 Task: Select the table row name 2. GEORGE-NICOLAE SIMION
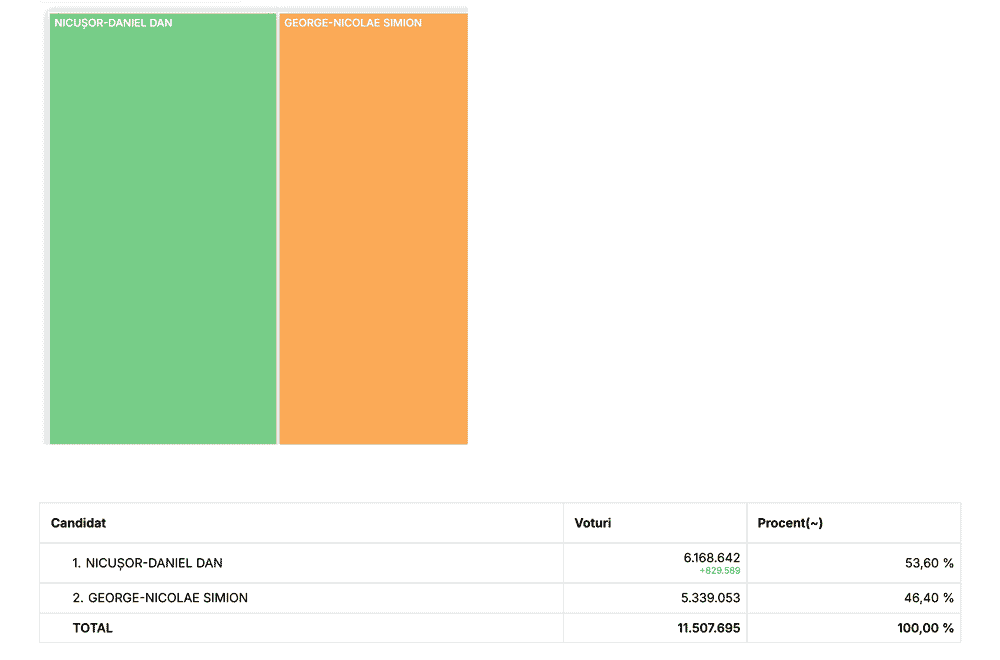160,598
